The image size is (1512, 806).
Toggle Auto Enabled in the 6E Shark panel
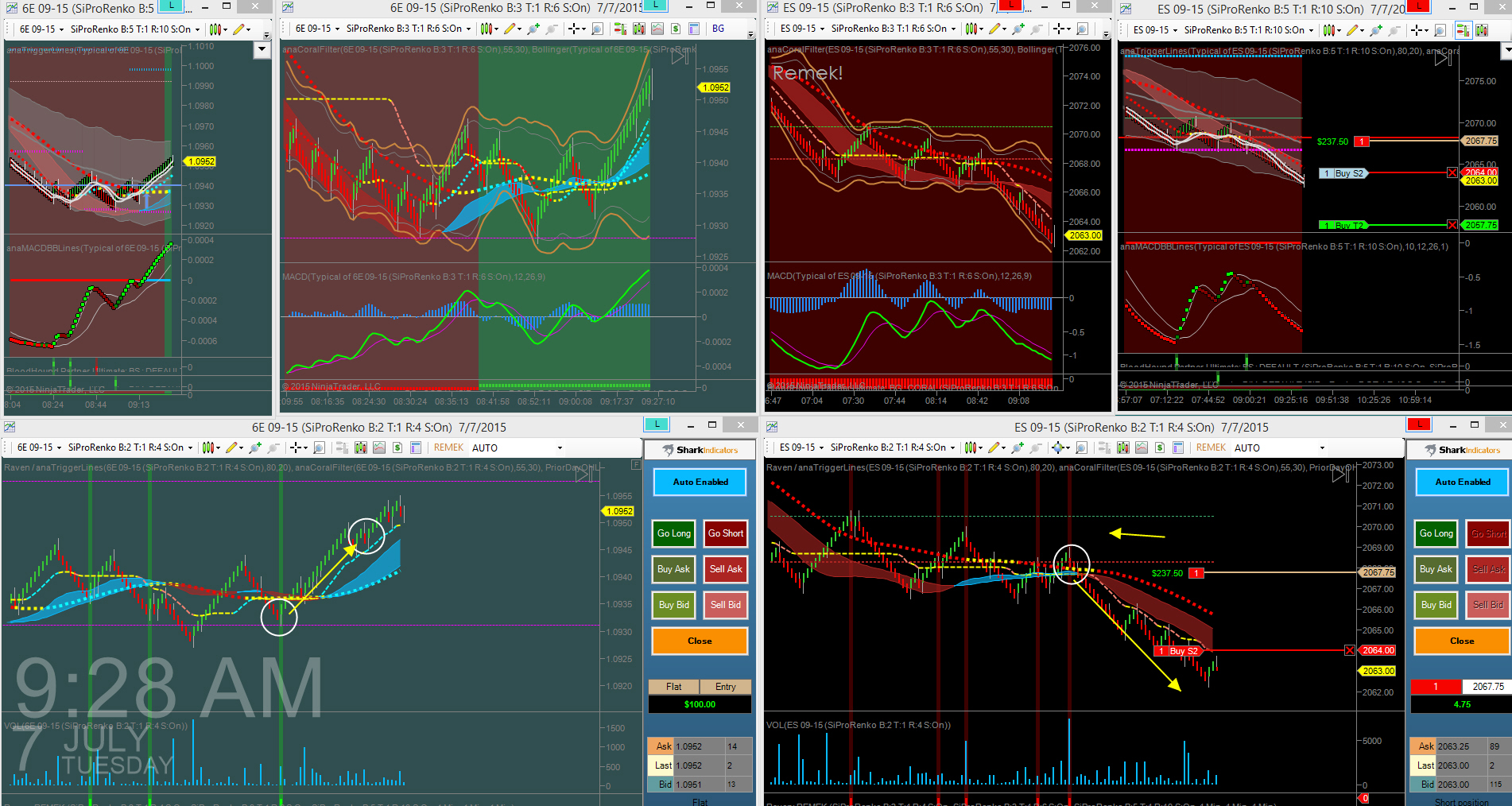click(x=700, y=482)
